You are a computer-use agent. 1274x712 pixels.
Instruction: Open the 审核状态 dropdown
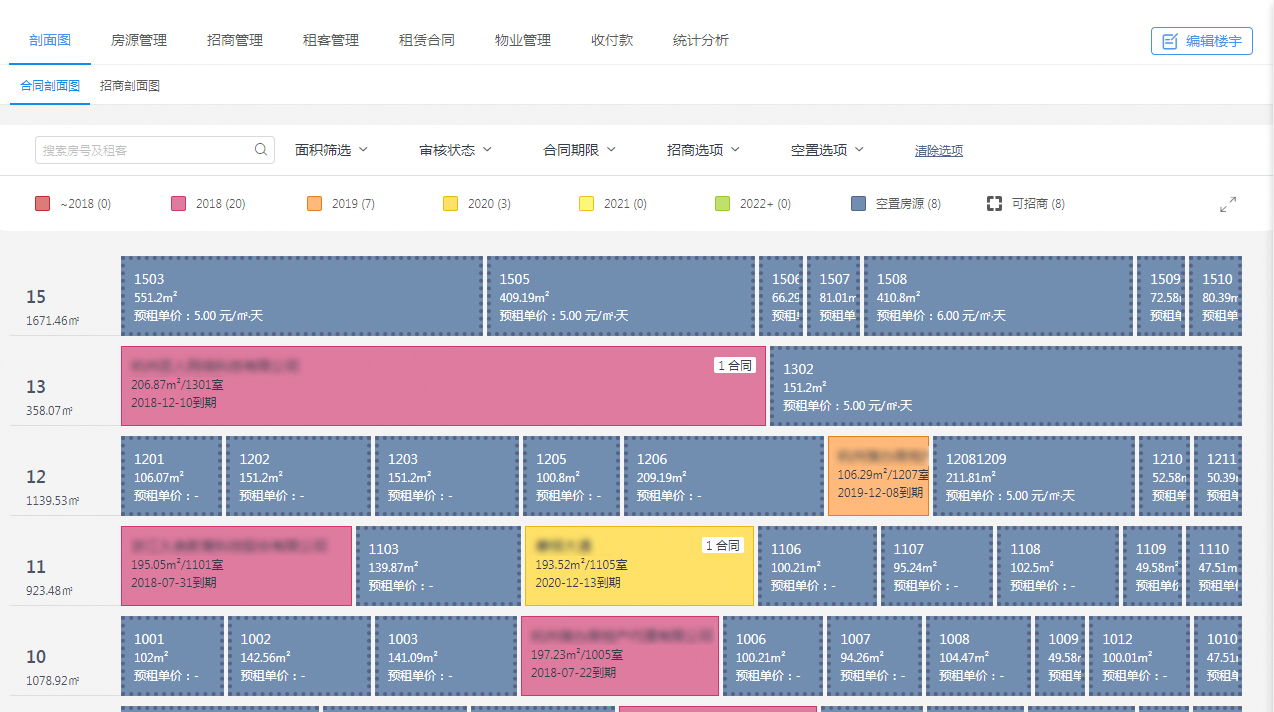[x=456, y=150]
